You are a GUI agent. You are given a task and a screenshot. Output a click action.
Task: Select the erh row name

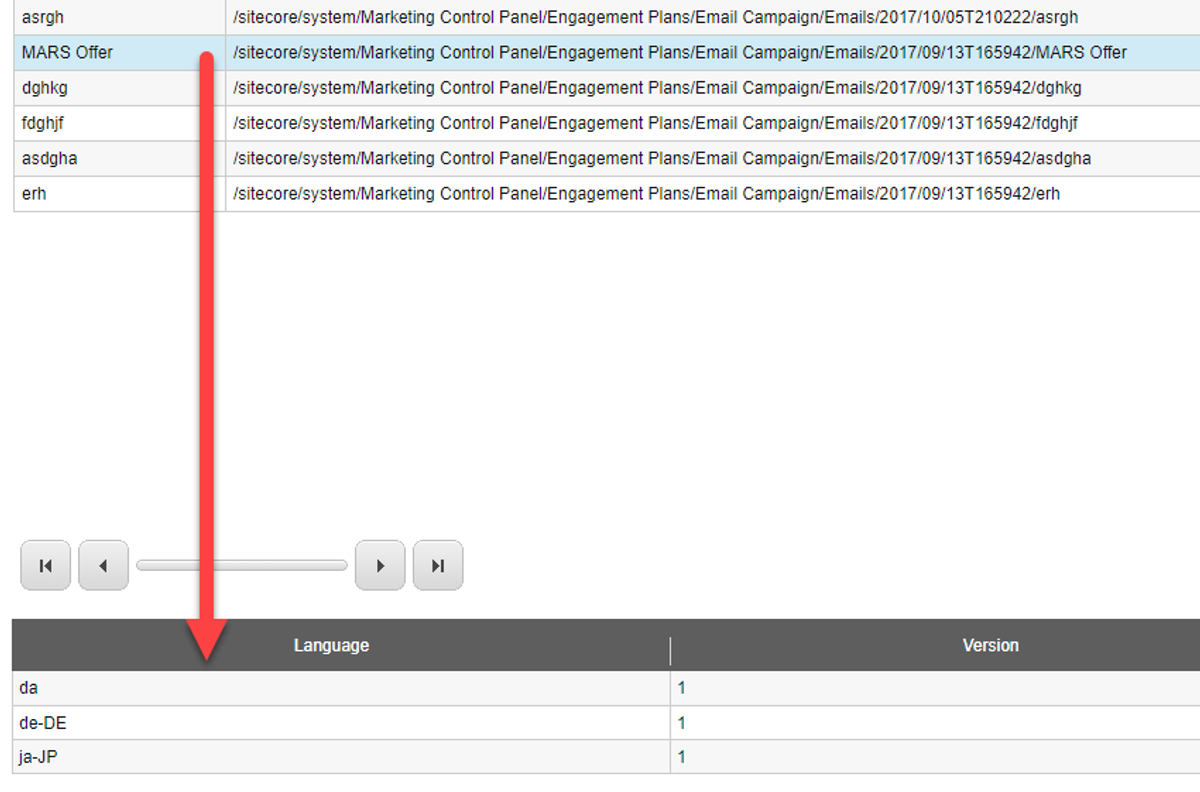click(x=34, y=194)
